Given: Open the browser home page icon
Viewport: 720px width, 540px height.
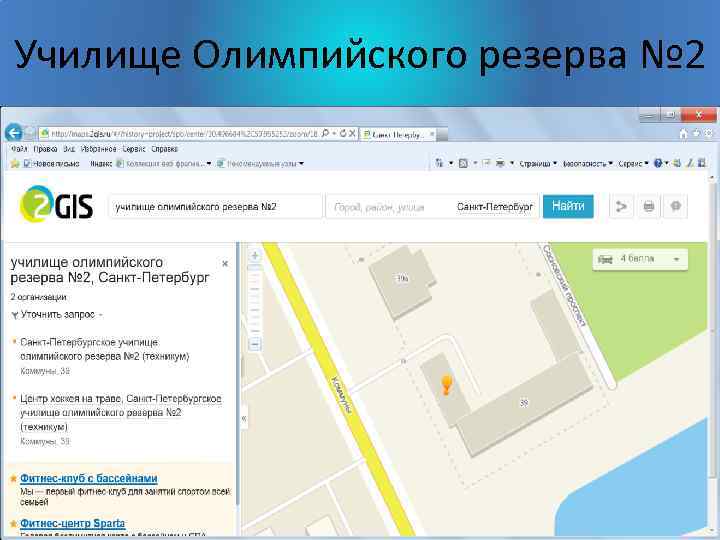Looking at the screenshot, I should pos(683,134).
